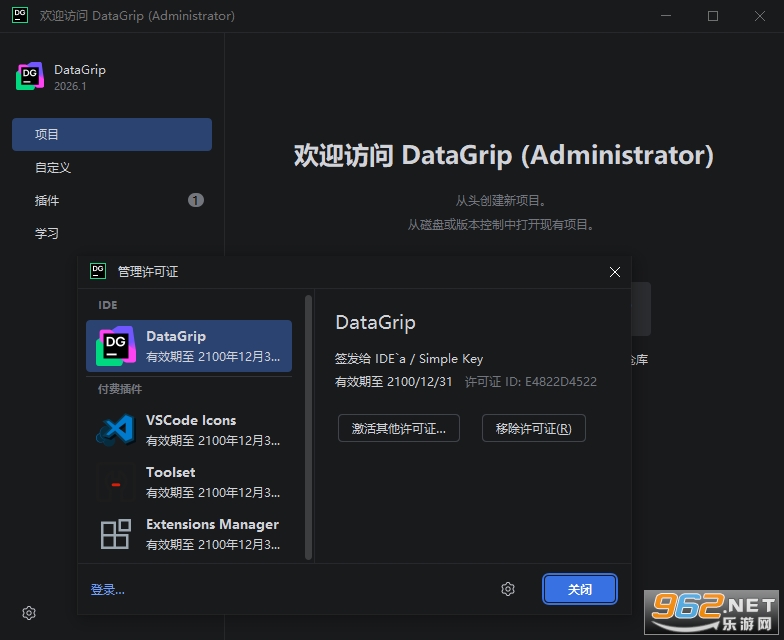Click the plugins update badge showing 1
Screen dimensions: 784x640
click(x=196, y=200)
